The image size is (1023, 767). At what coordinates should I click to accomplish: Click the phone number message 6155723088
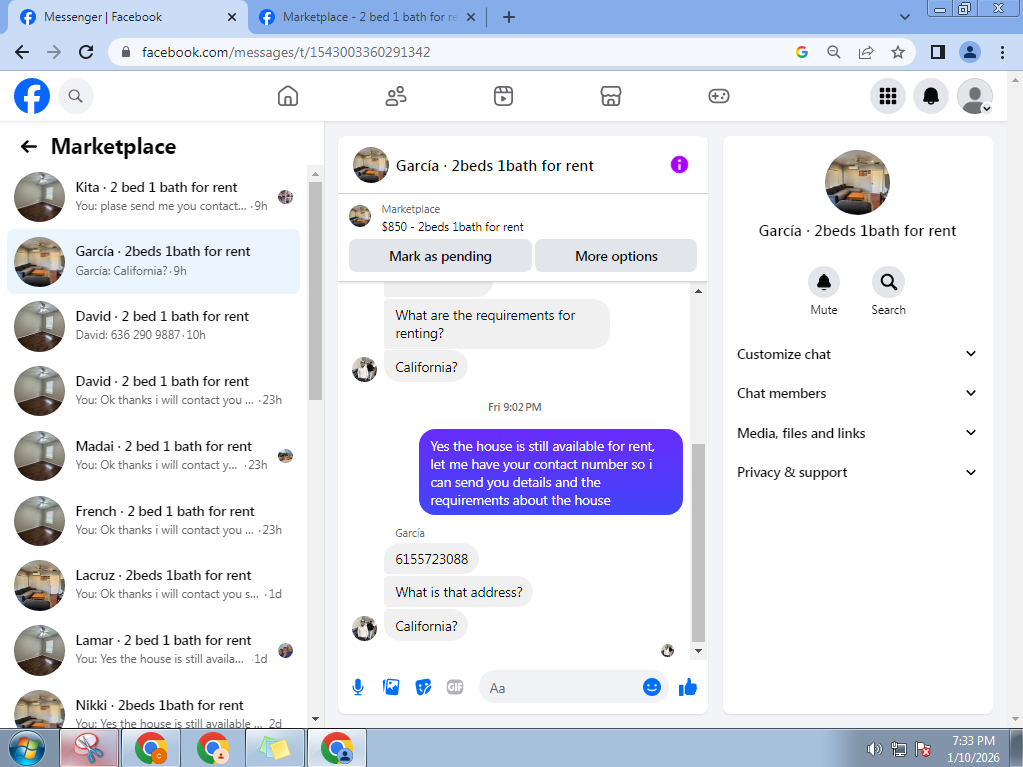pos(431,559)
